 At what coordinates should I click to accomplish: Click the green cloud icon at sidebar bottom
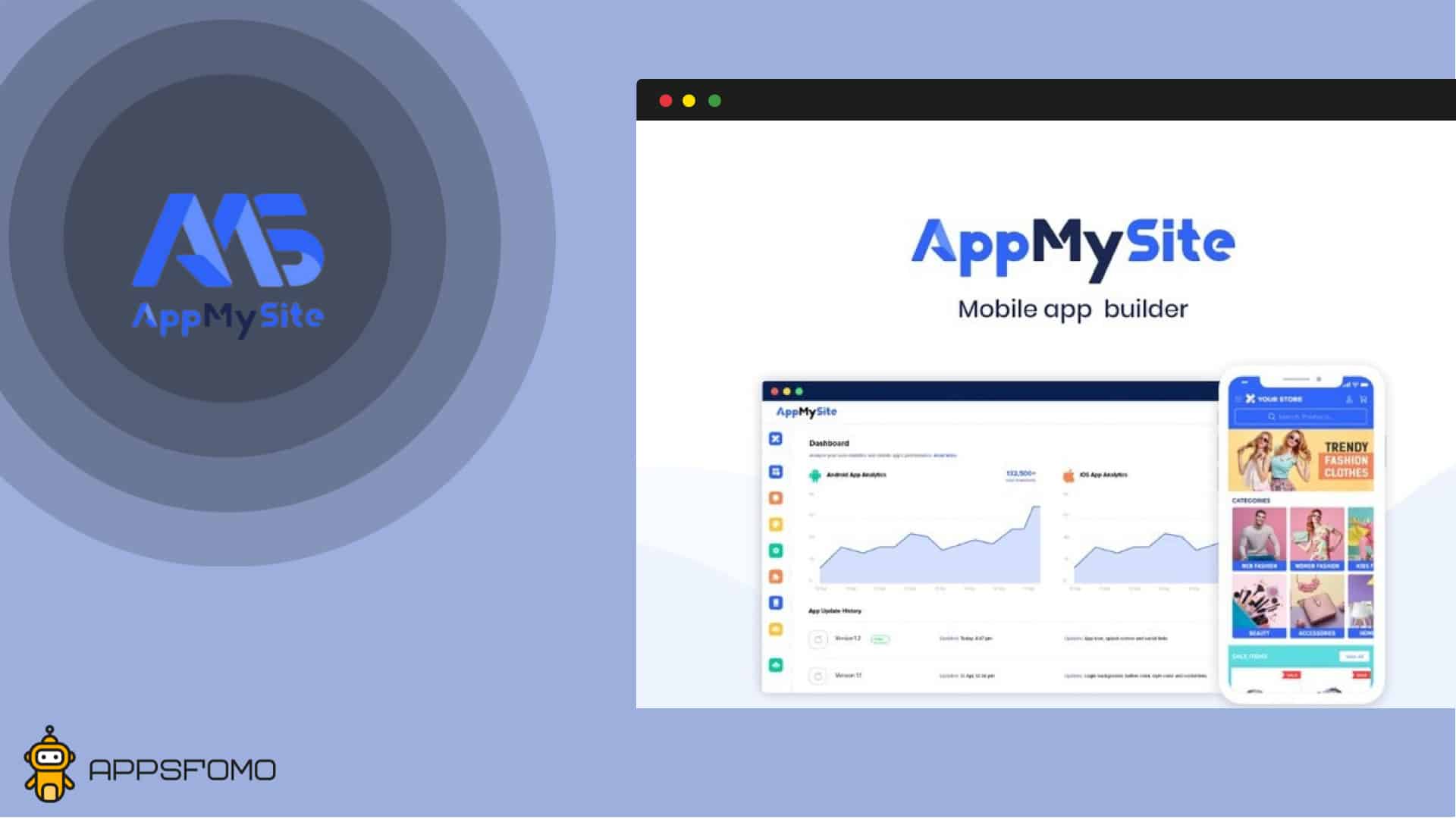[x=776, y=665]
